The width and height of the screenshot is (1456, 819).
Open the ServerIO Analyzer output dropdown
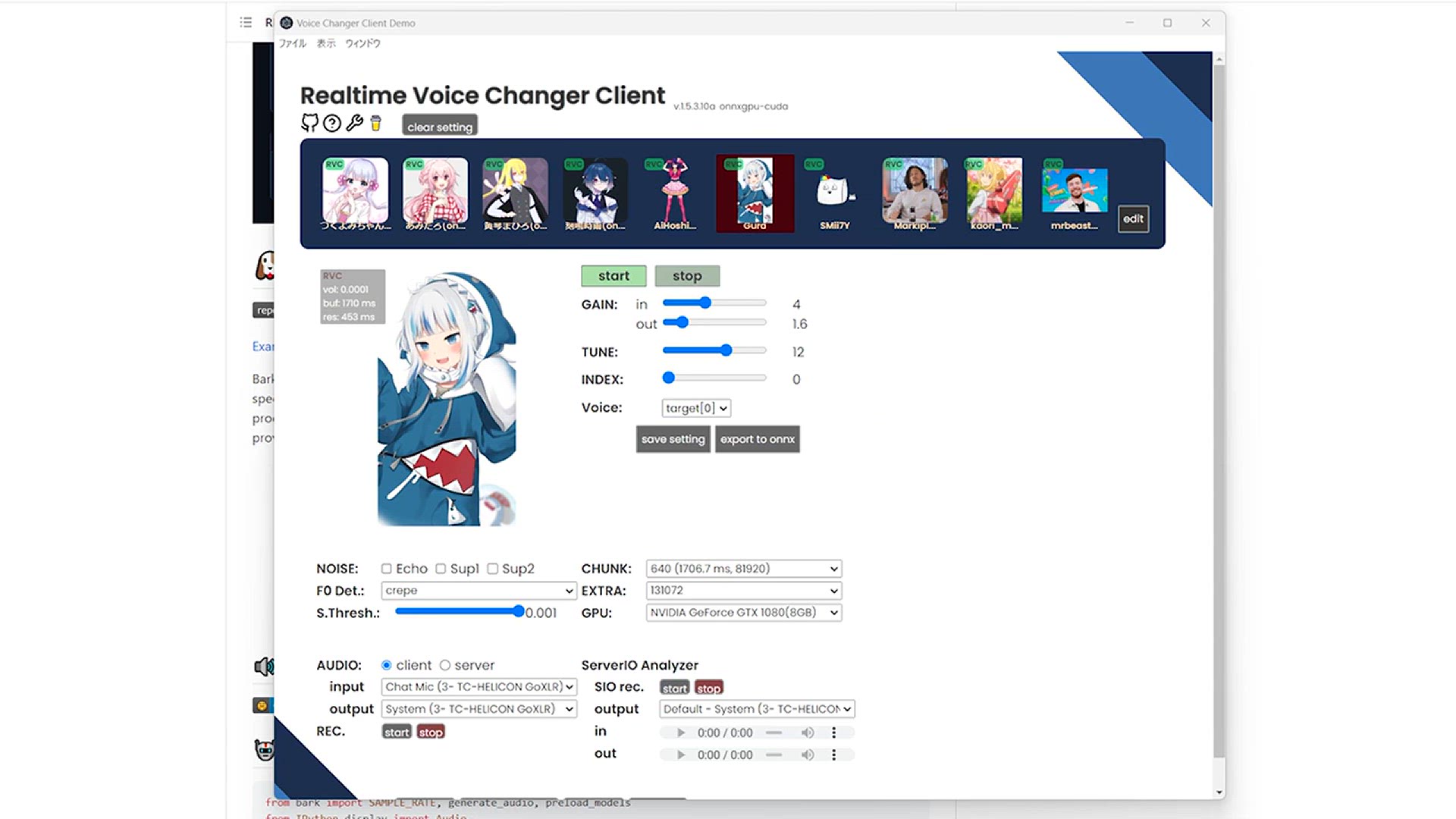[757, 709]
